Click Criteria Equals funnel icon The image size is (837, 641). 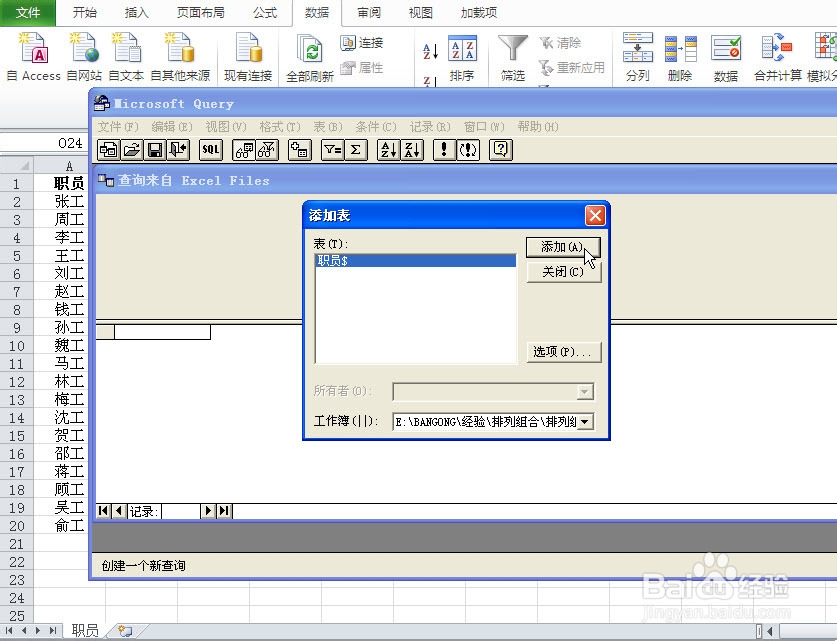[333, 150]
